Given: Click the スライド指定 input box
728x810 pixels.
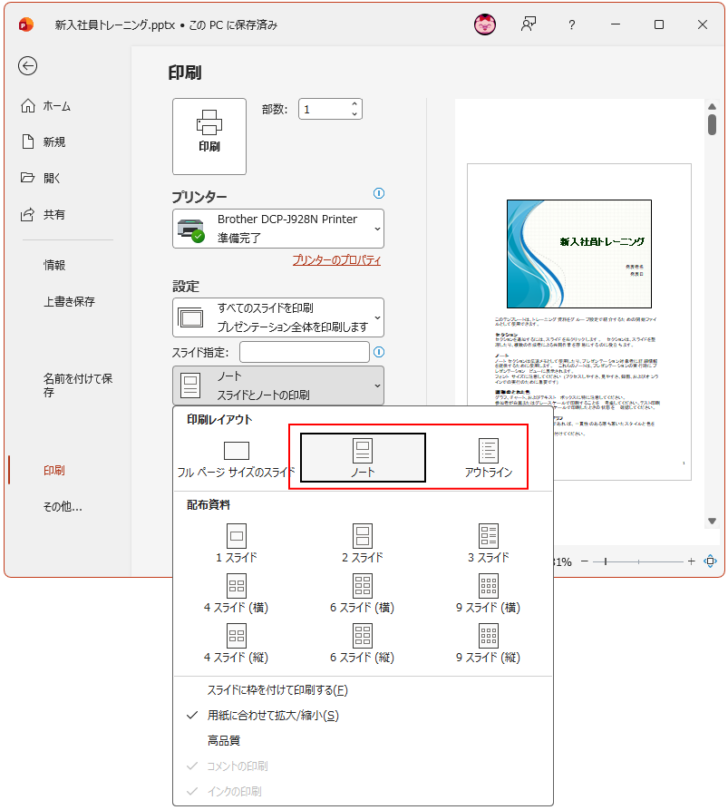Looking at the screenshot, I should click(304, 352).
